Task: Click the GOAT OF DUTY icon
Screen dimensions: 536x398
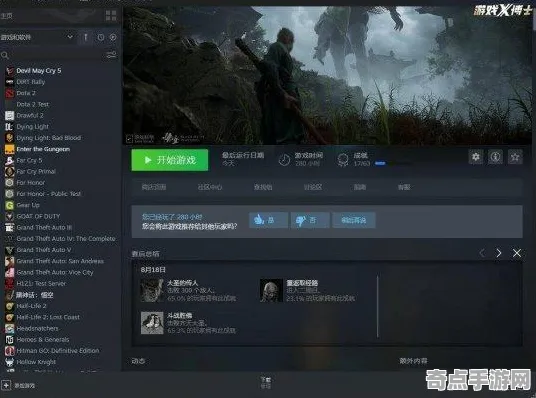Action: pos(10,216)
